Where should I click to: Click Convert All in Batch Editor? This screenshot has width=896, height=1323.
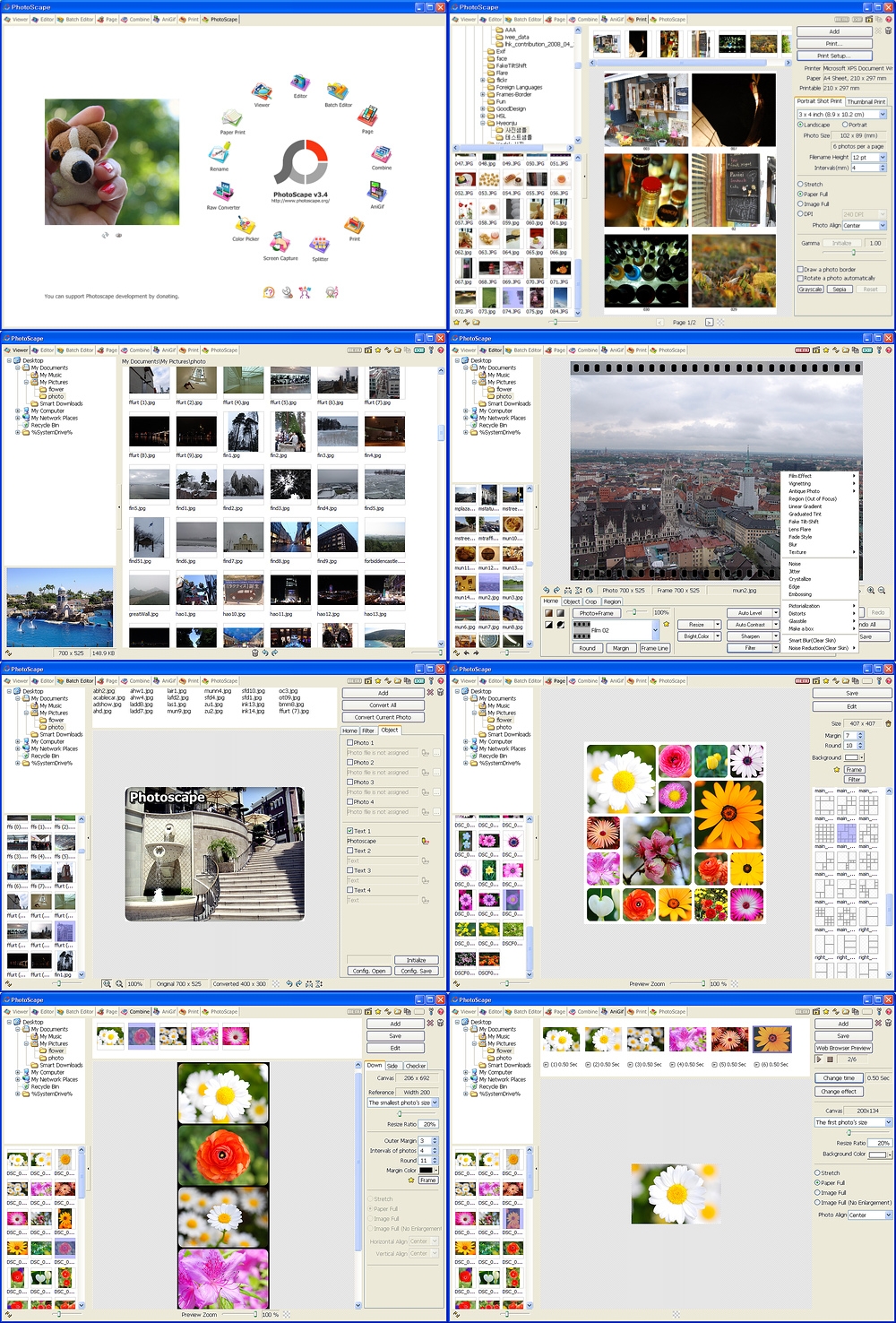(383, 705)
